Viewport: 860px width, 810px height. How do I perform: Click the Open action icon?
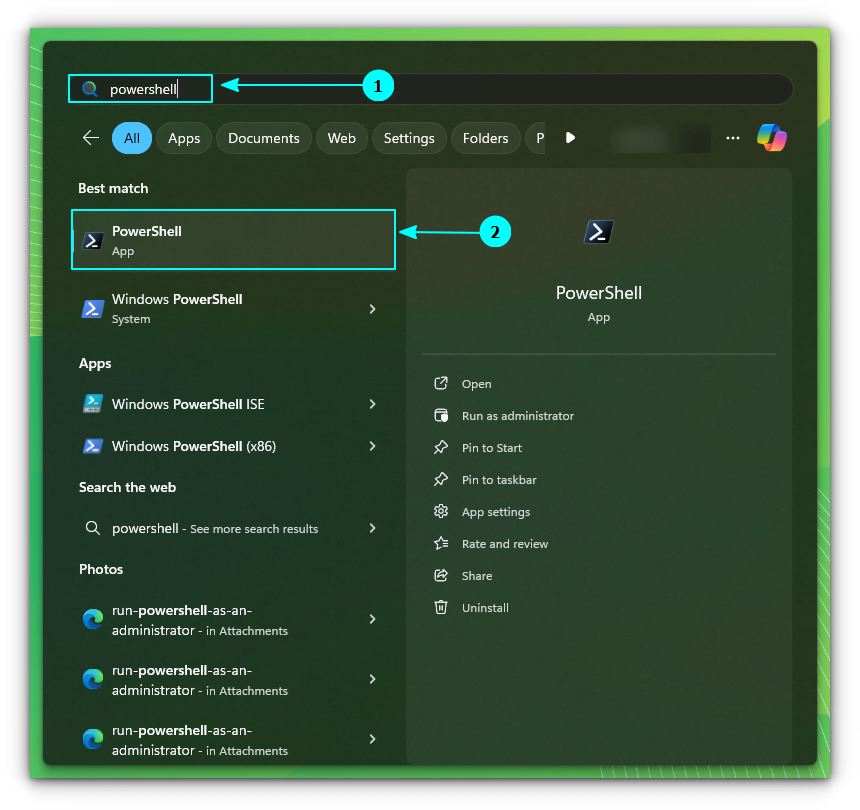pyautogui.click(x=441, y=383)
